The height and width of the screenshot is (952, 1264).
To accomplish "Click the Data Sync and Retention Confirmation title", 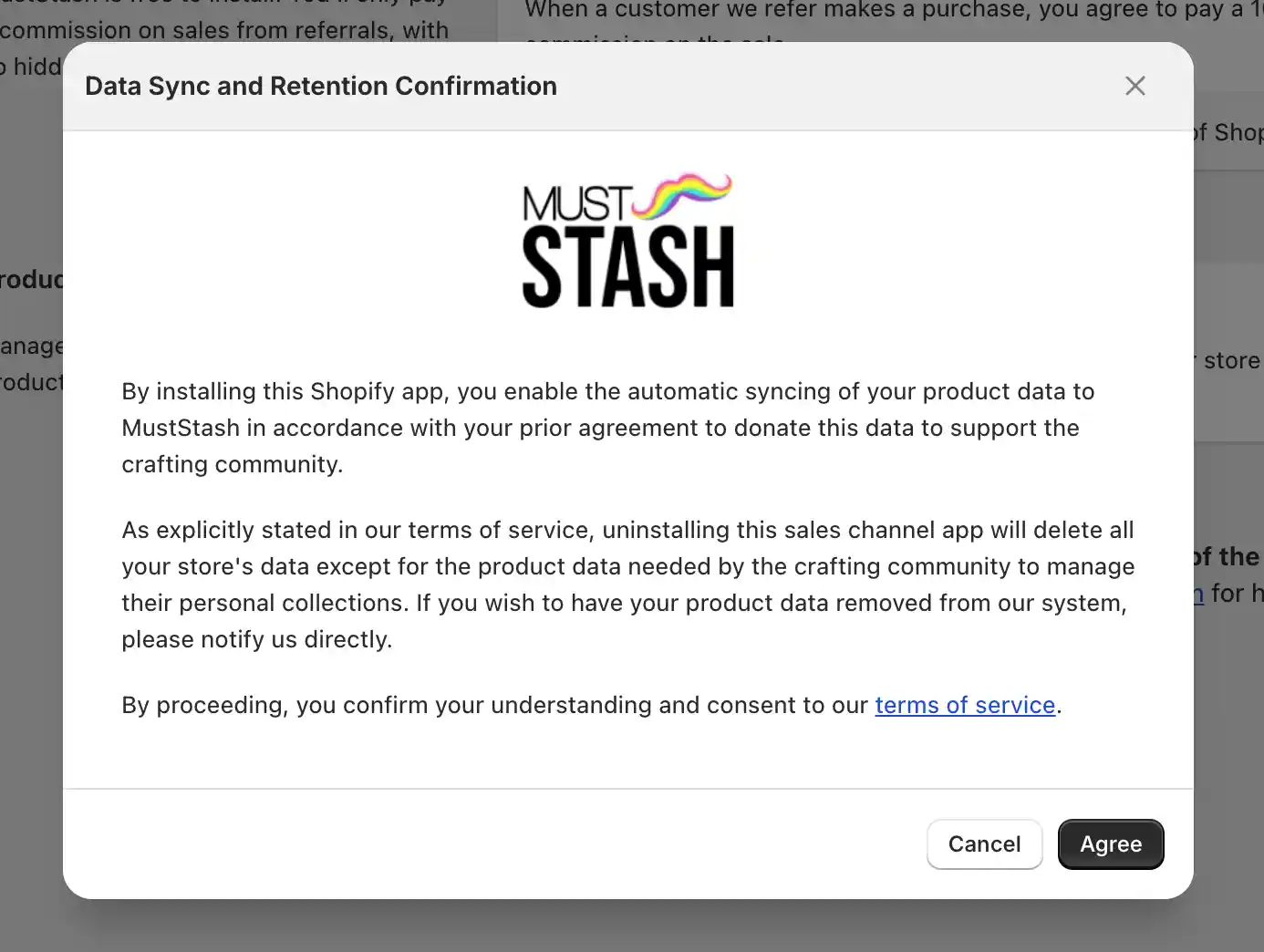I will pyautogui.click(x=321, y=86).
